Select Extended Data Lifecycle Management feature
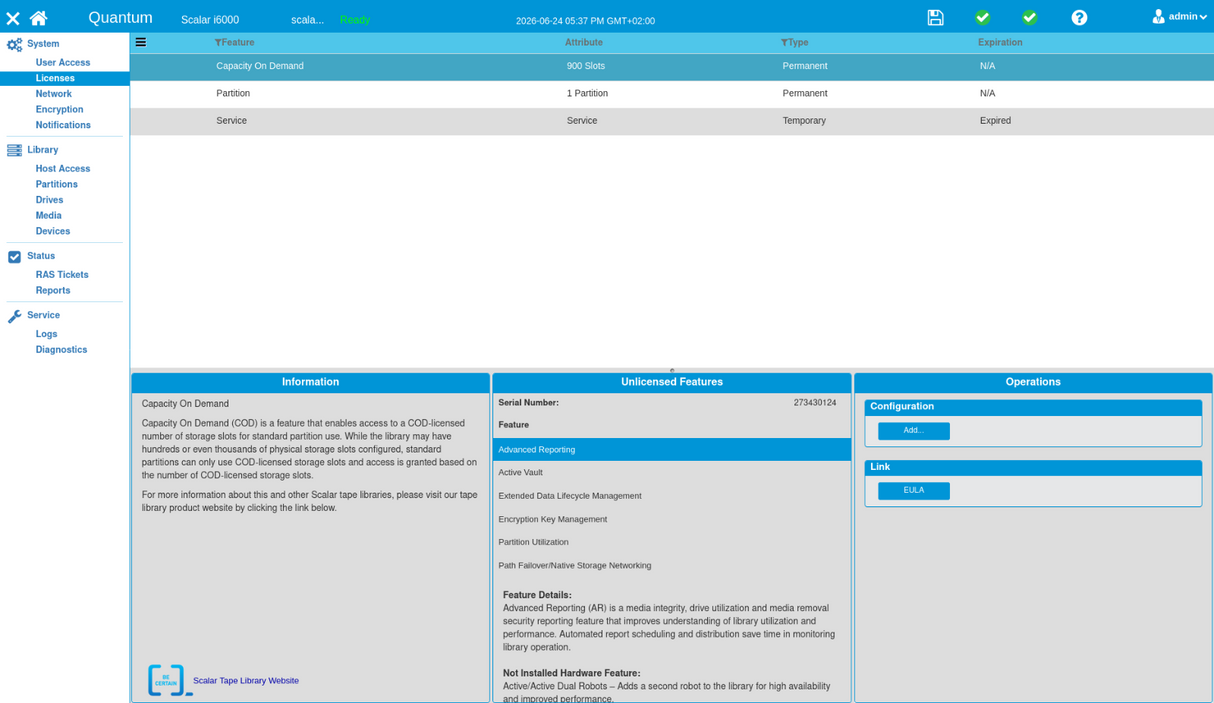Screen dimensions: 1214x703 click(x=672, y=496)
